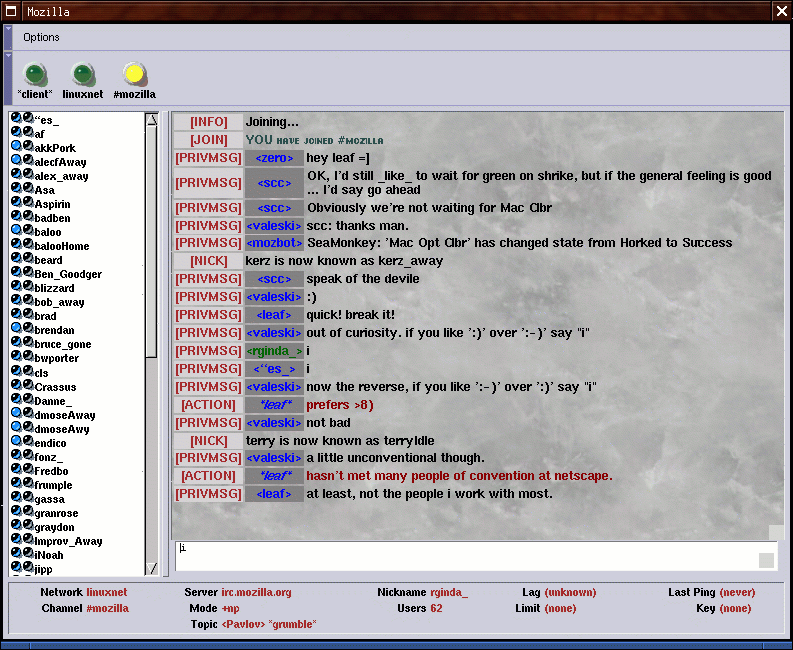Click the voice status icon next to beard

(28, 258)
